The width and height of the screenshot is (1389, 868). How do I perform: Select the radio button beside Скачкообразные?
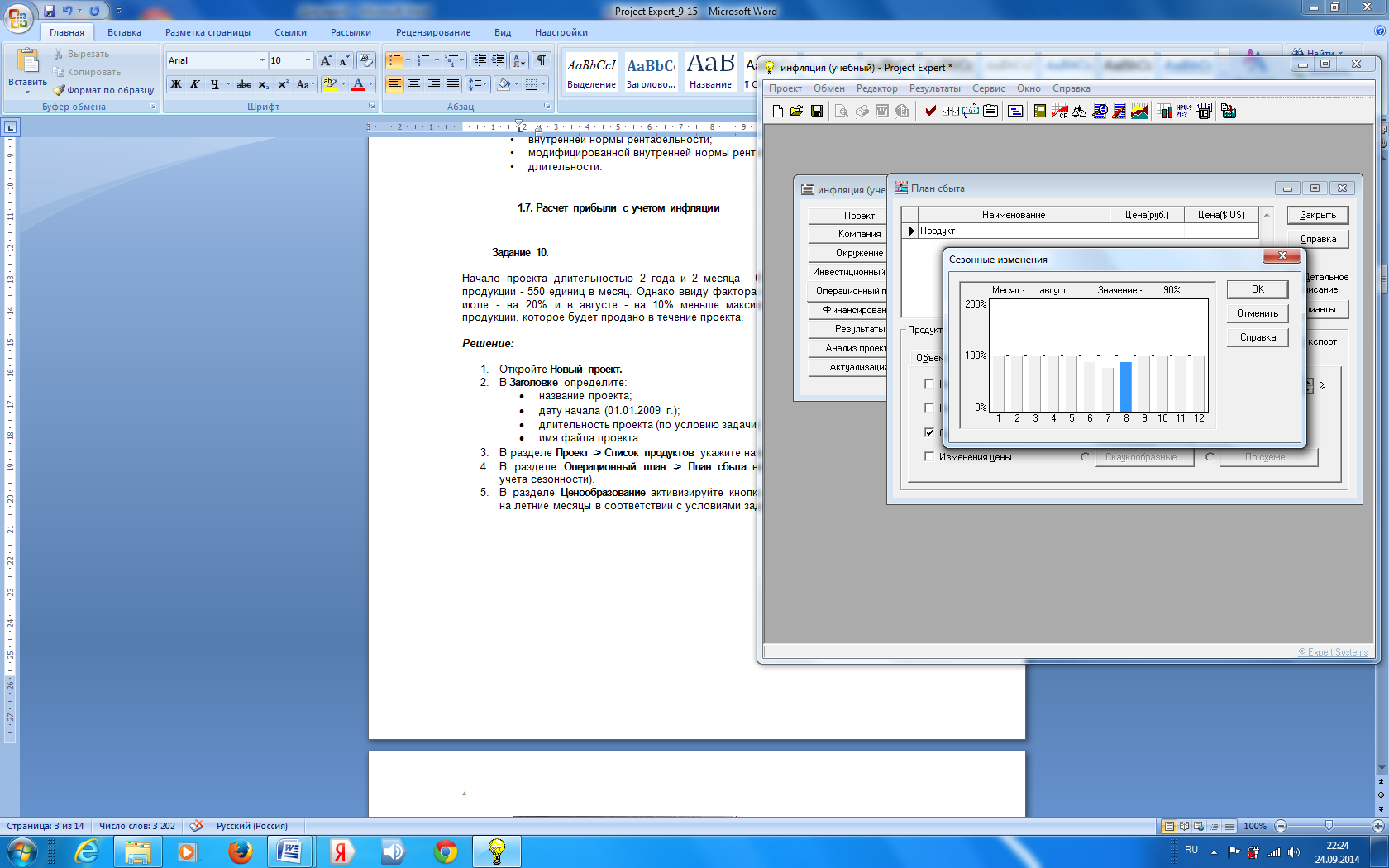pyautogui.click(x=1085, y=457)
